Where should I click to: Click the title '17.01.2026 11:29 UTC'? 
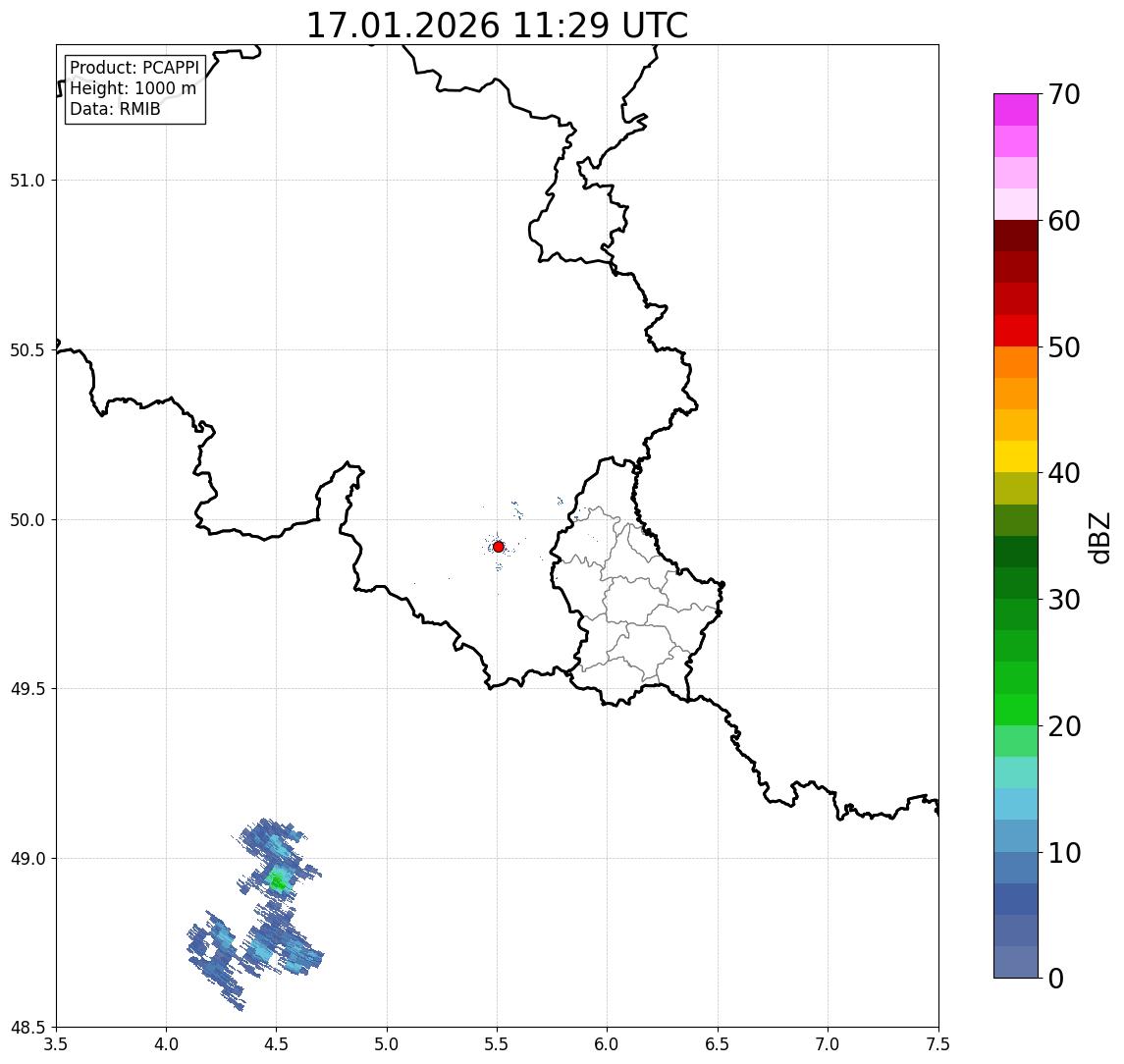pos(498,26)
